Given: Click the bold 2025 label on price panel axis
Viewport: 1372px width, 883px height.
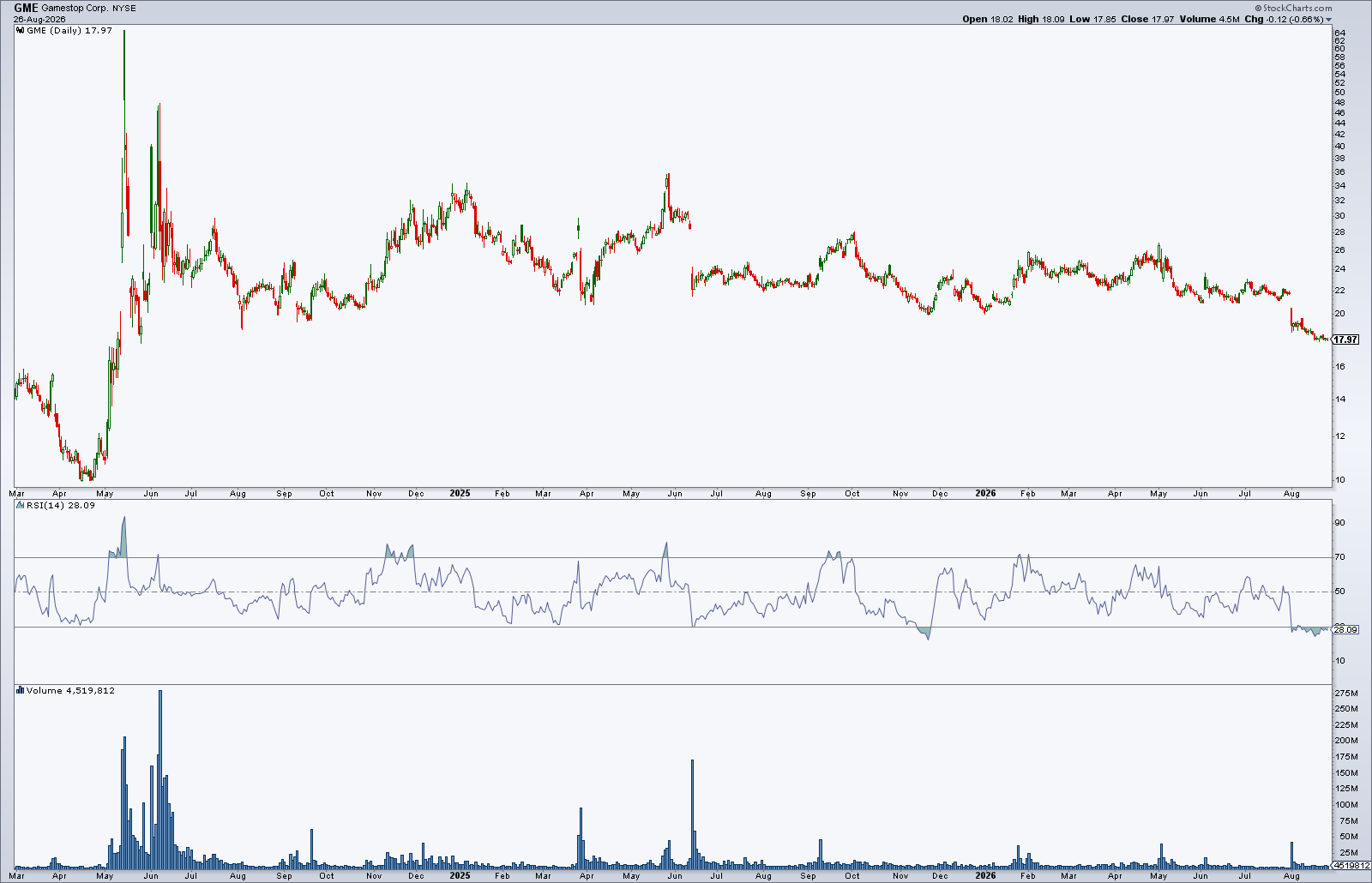Looking at the screenshot, I should (460, 493).
